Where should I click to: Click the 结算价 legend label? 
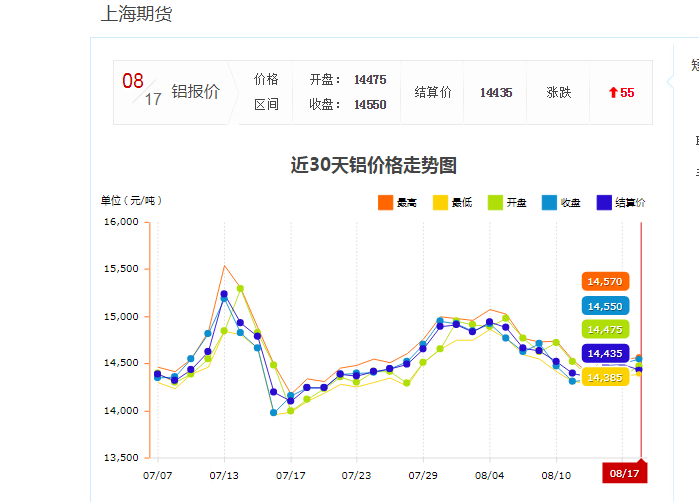(x=630, y=203)
